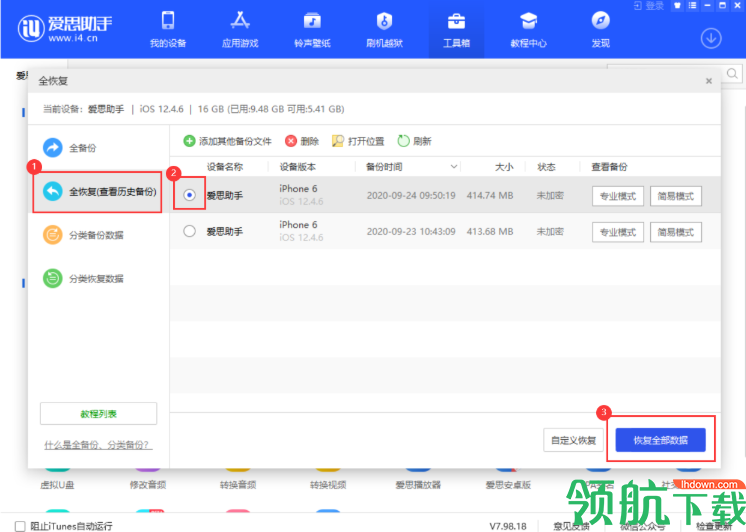Open the 转换视频 tool in main window
The image size is (746, 532).
tap(328, 478)
